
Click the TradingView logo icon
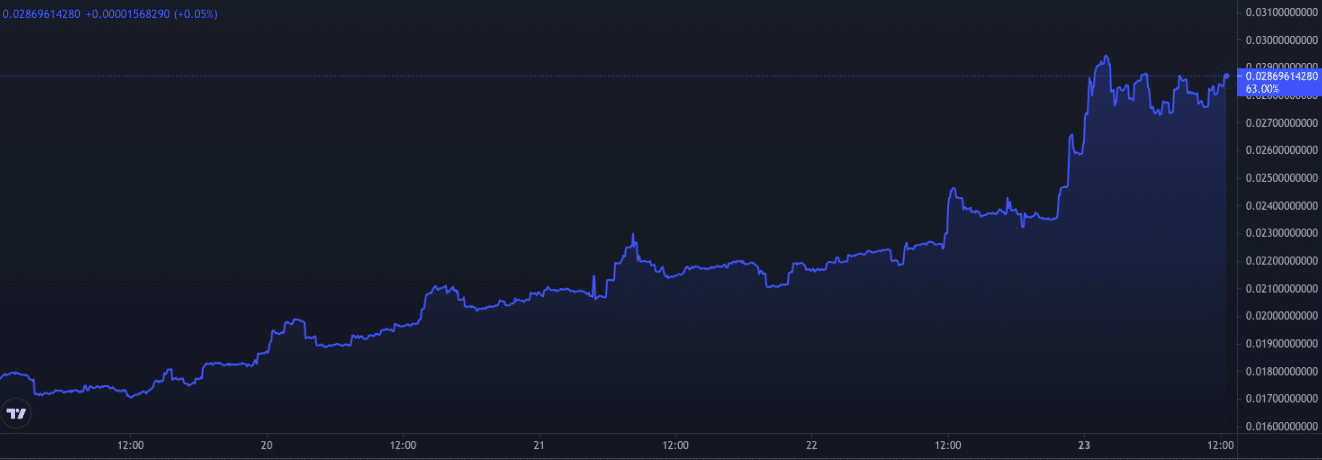click(x=16, y=412)
